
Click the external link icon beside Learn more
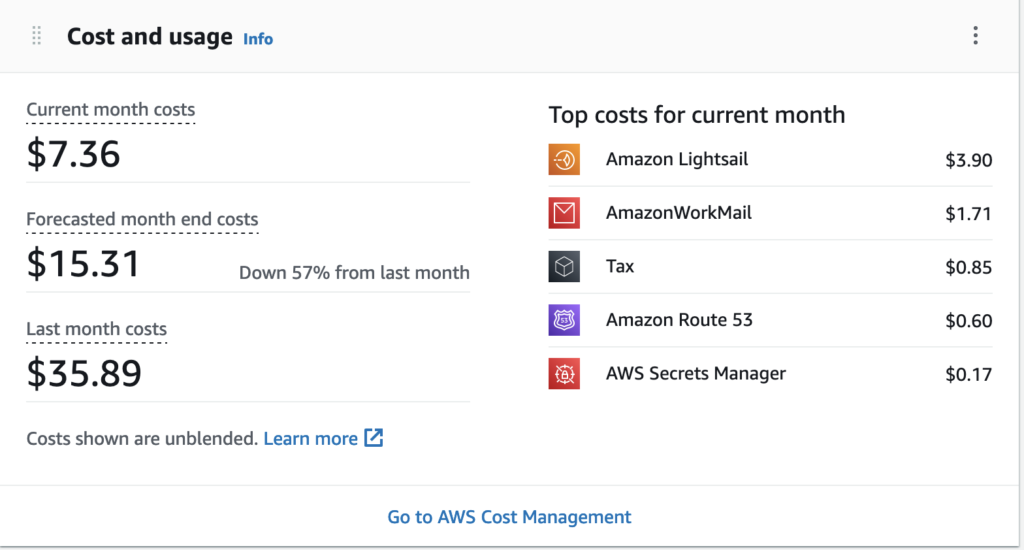click(x=373, y=438)
